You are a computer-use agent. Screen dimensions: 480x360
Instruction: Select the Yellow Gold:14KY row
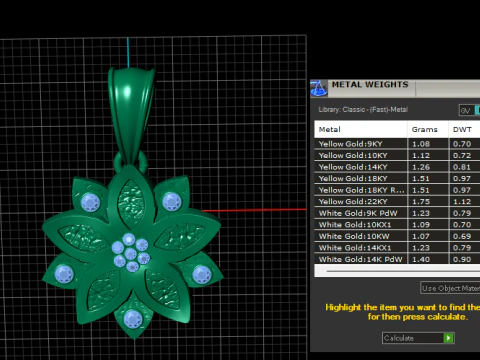click(x=397, y=167)
